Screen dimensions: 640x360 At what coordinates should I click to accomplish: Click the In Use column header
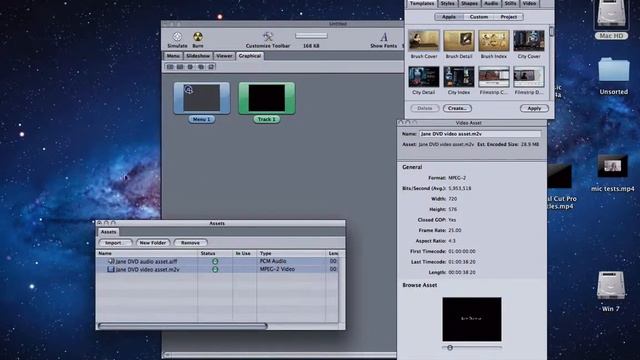(244, 253)
